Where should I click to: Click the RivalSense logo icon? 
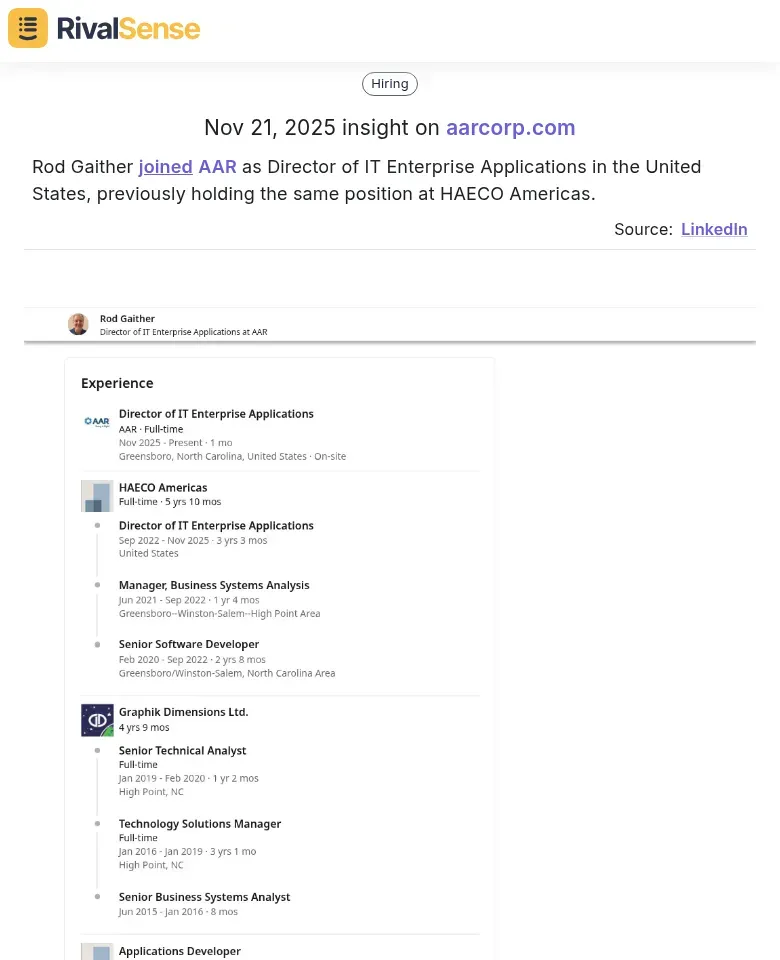pos(28,28)
